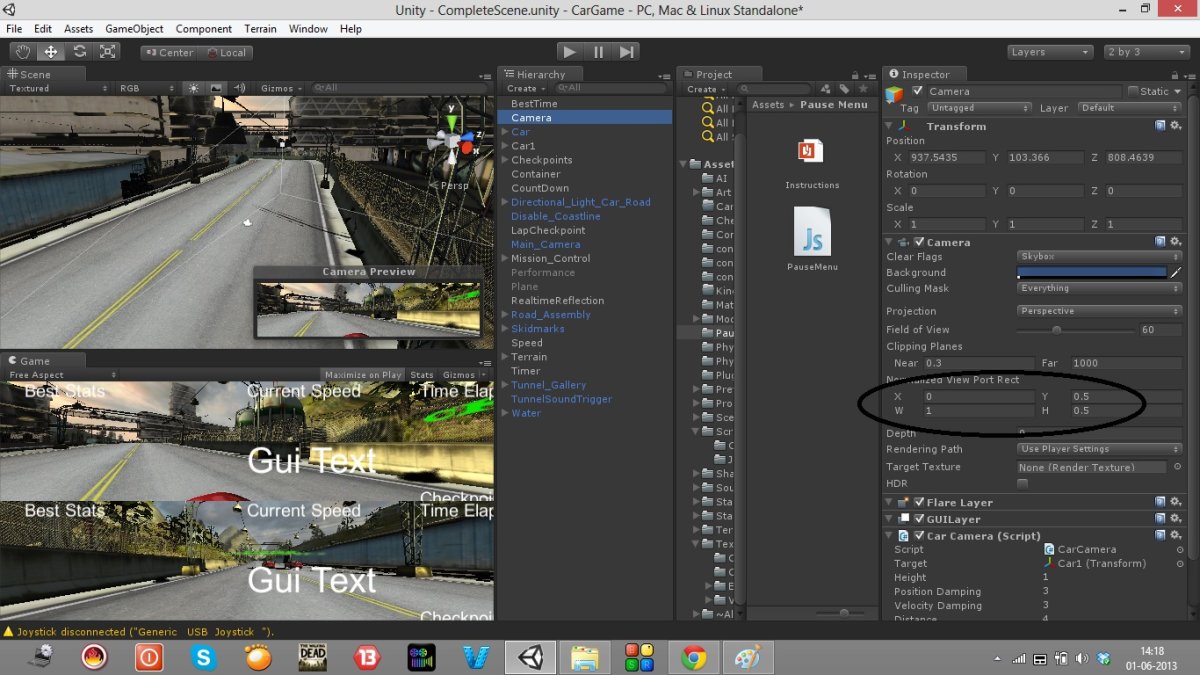This screenshot has width=1200, height=675.
Task: Toggle the Camera GameObject active checkbox
Action: tap(918, 91)
